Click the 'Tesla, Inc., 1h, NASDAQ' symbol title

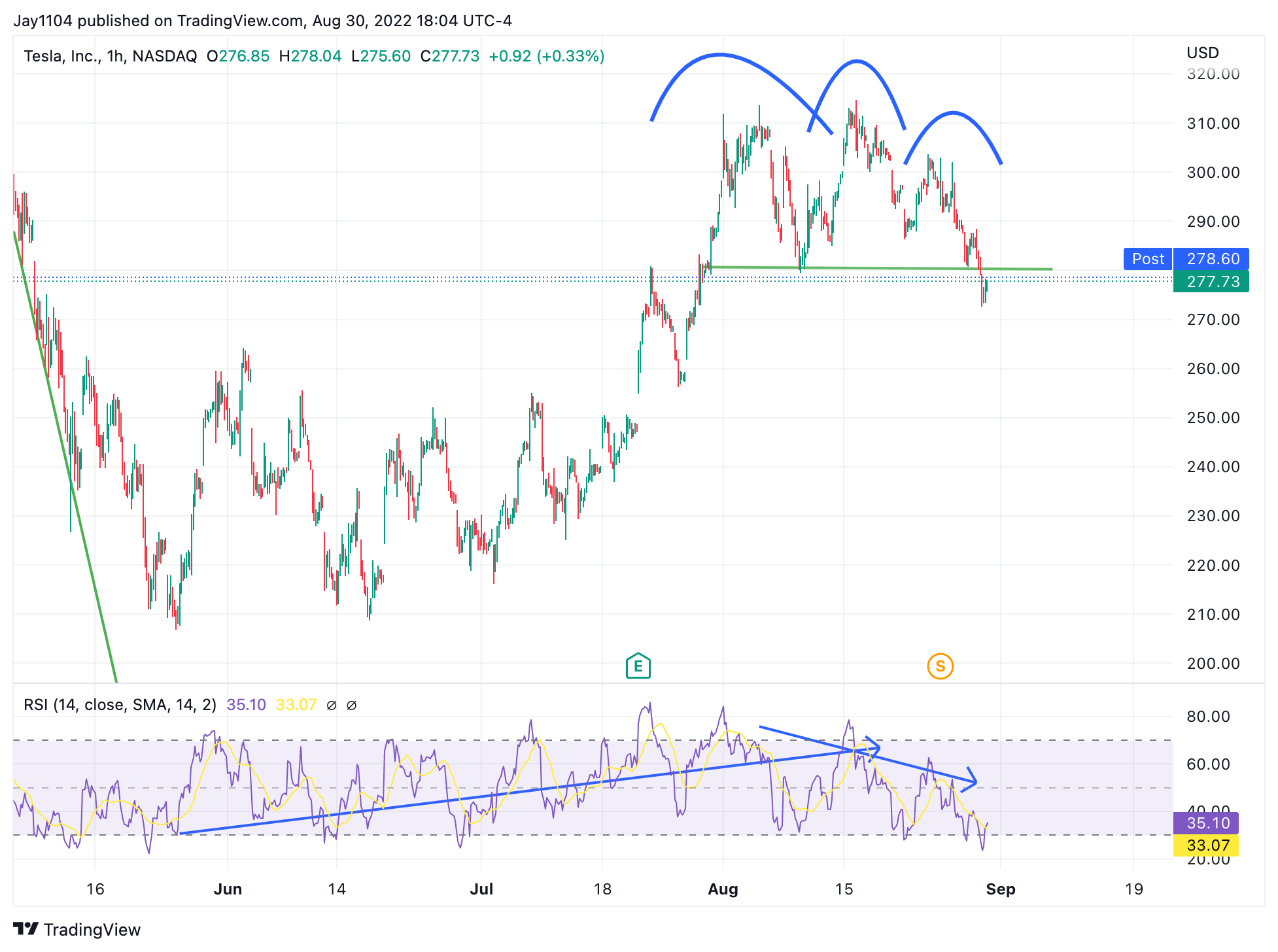(x=110, y=56)
